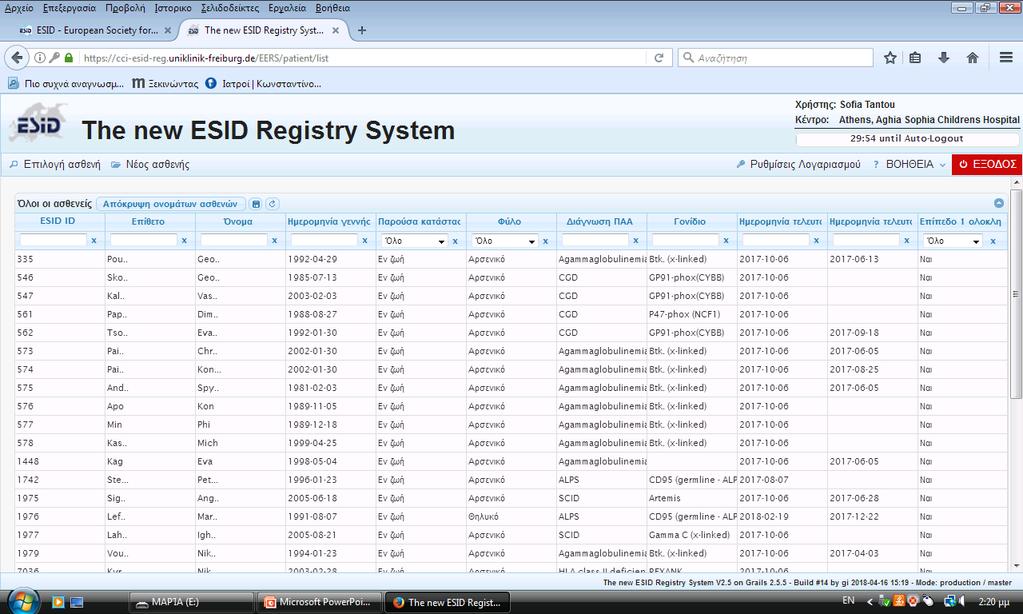Sort by ESID ID column header

(57, 221)
